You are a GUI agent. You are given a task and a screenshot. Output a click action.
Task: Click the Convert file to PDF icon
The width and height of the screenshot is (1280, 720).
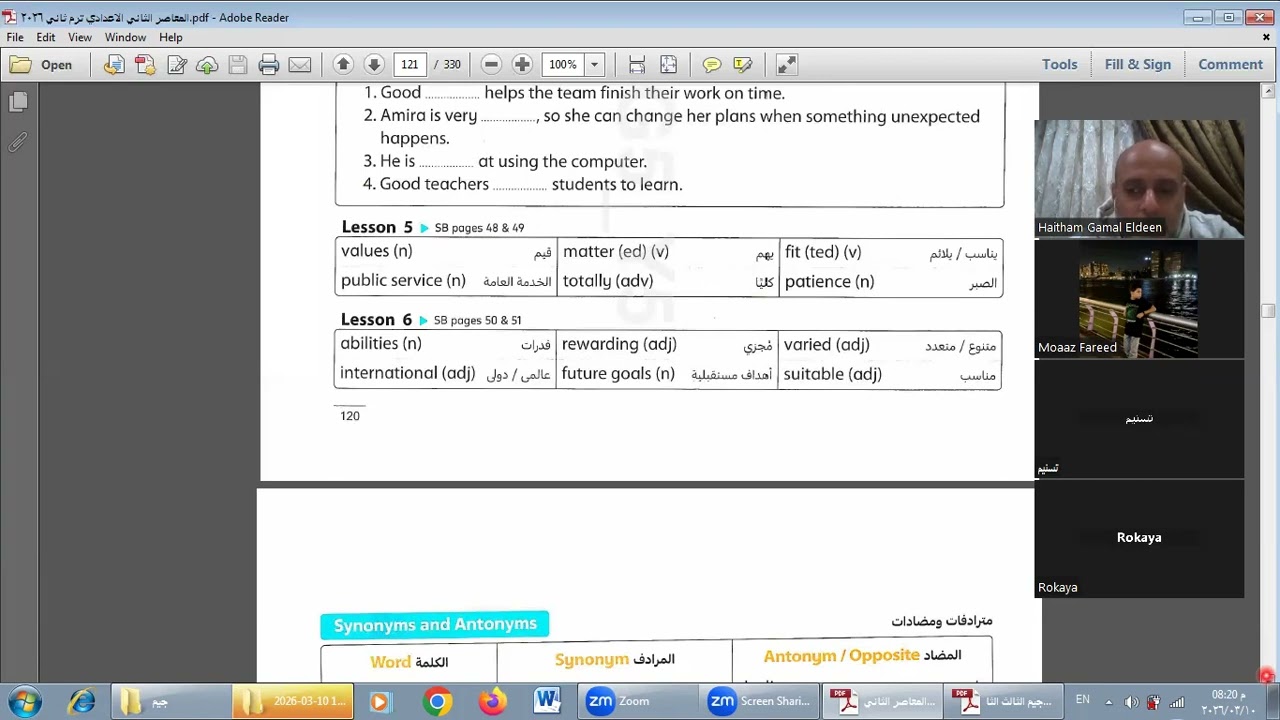(114, 65)
